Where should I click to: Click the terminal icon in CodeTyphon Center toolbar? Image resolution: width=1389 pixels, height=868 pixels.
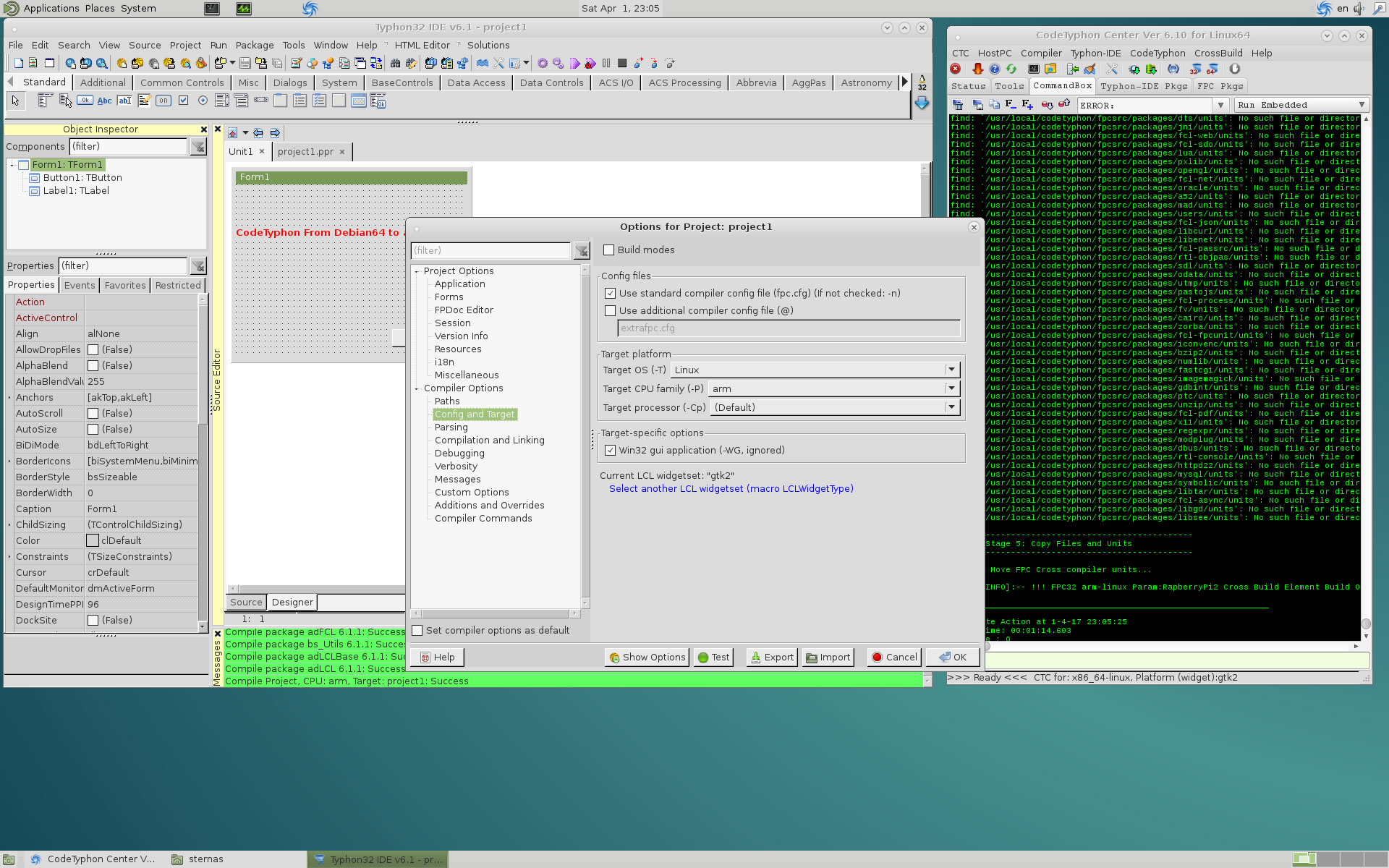1033,69
